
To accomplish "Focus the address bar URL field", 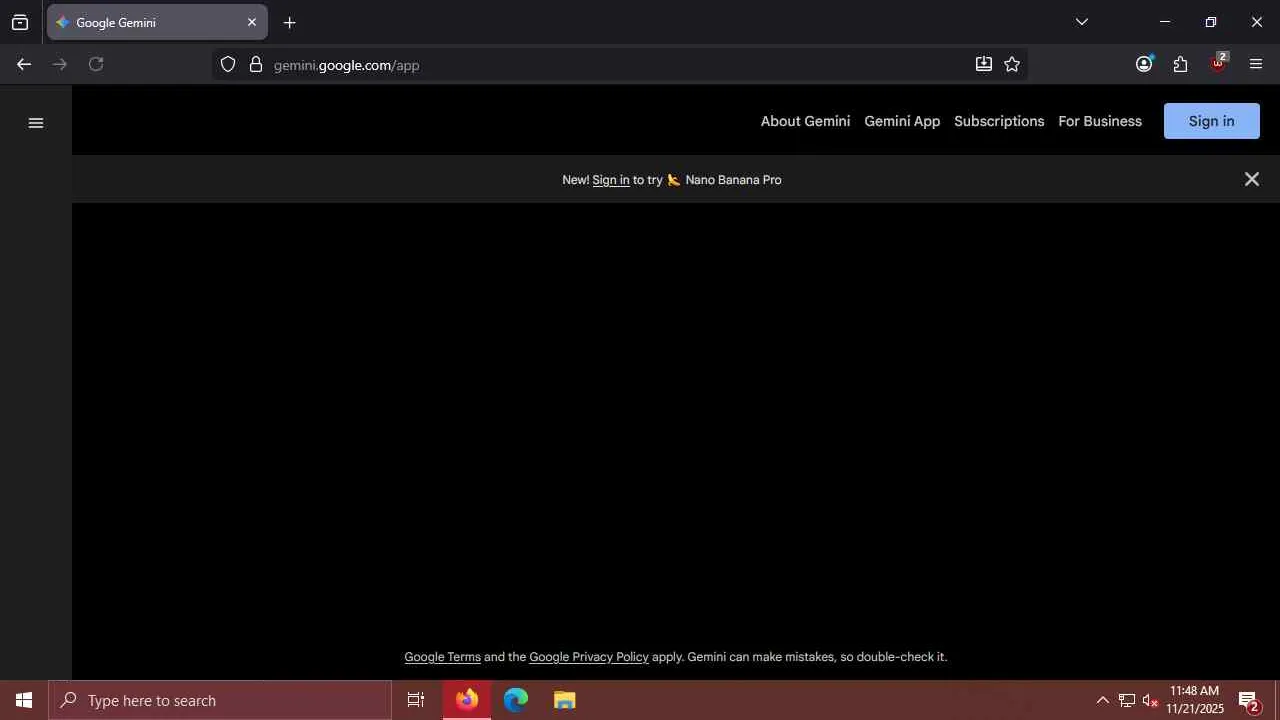I will tap(620, 65).
